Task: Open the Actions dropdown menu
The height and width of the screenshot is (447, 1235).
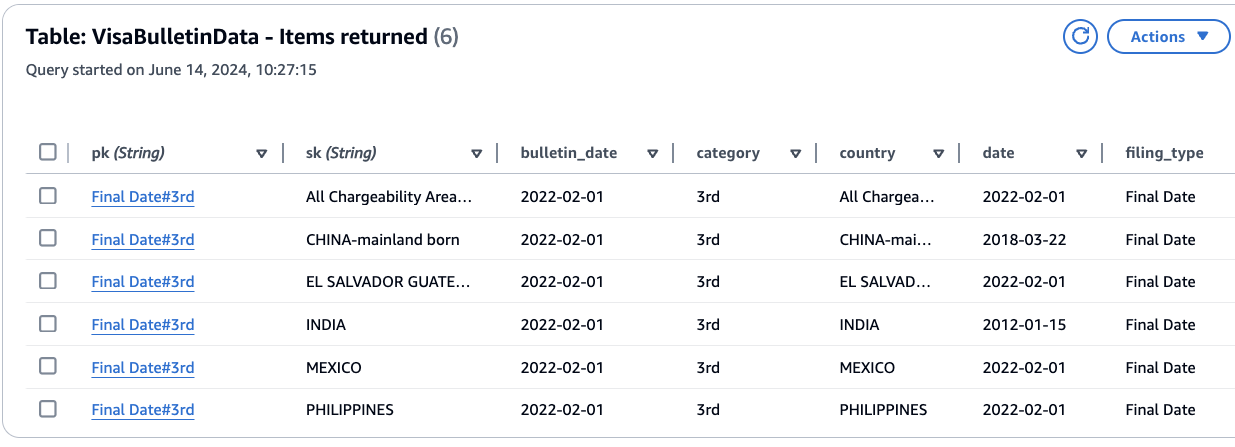Action: [1168, 37]
